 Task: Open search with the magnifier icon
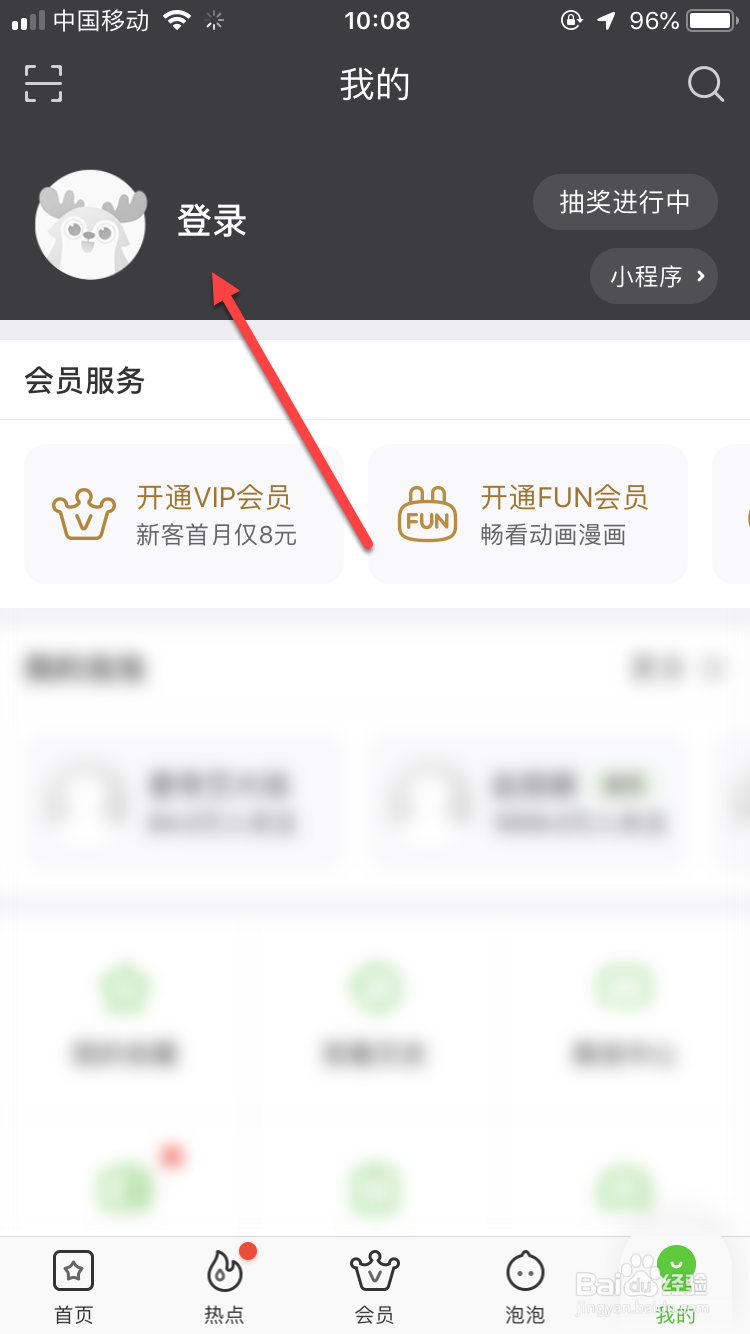[706, 84]
